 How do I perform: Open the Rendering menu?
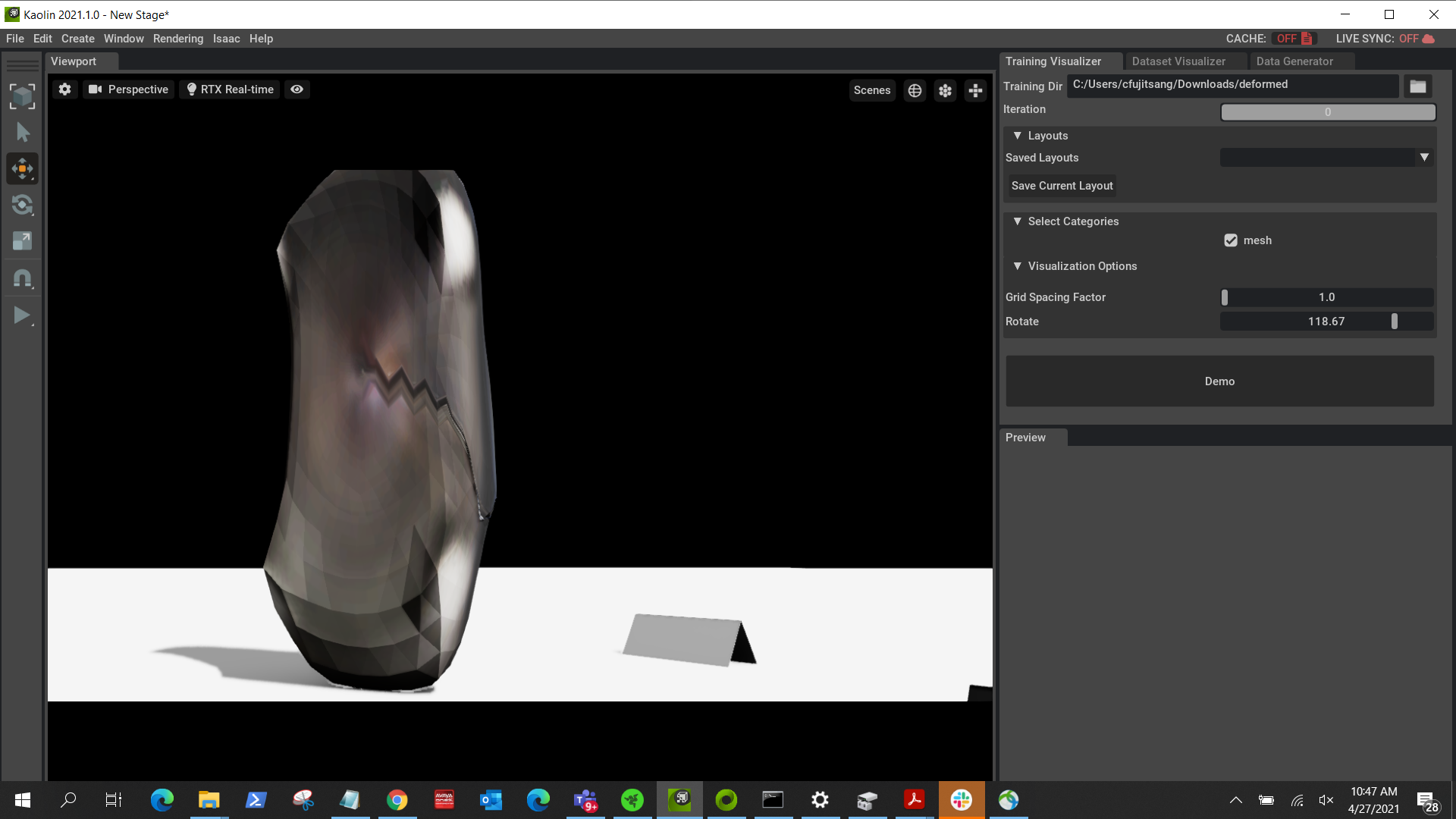pyautogui.click(x=177, y=39)
